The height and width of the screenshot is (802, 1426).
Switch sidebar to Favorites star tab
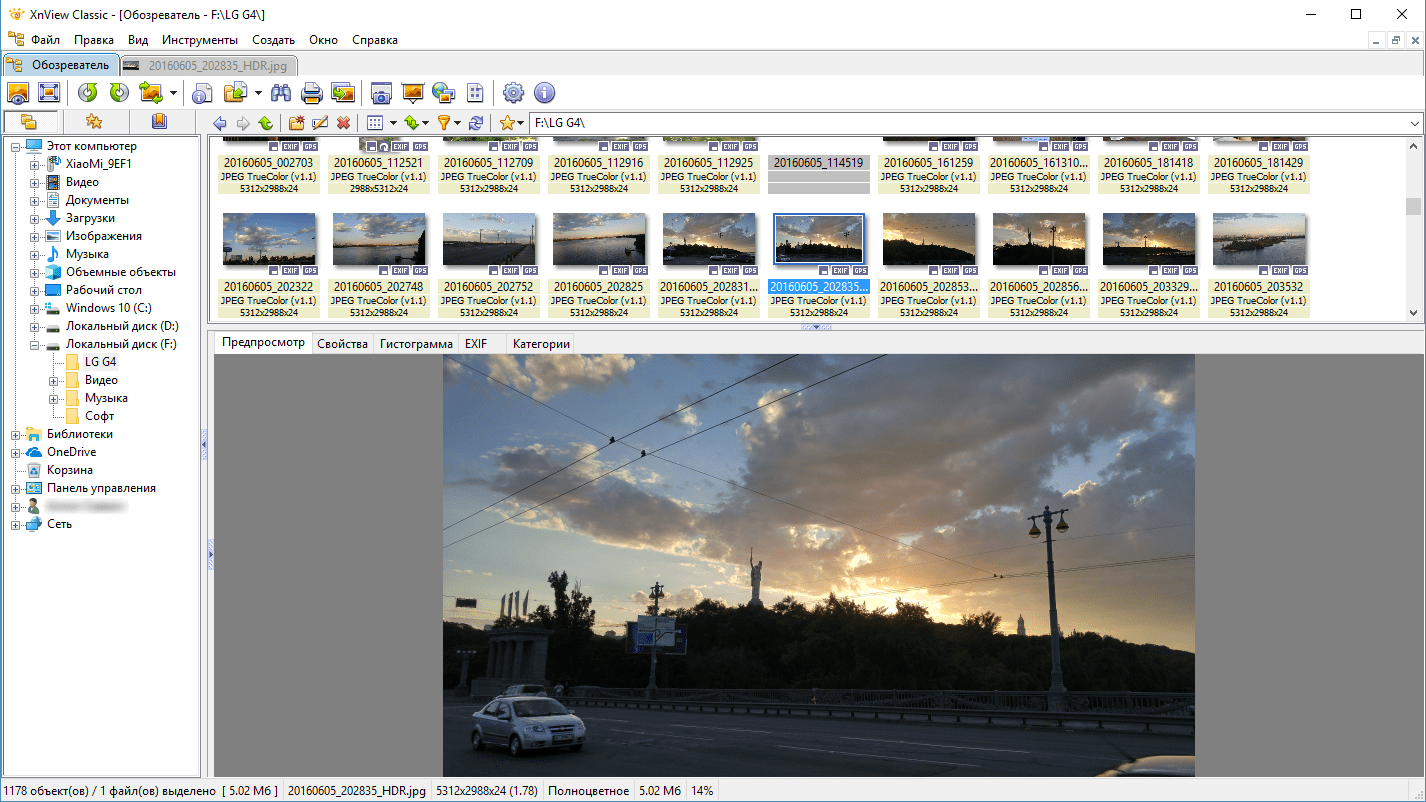(94, 122)
